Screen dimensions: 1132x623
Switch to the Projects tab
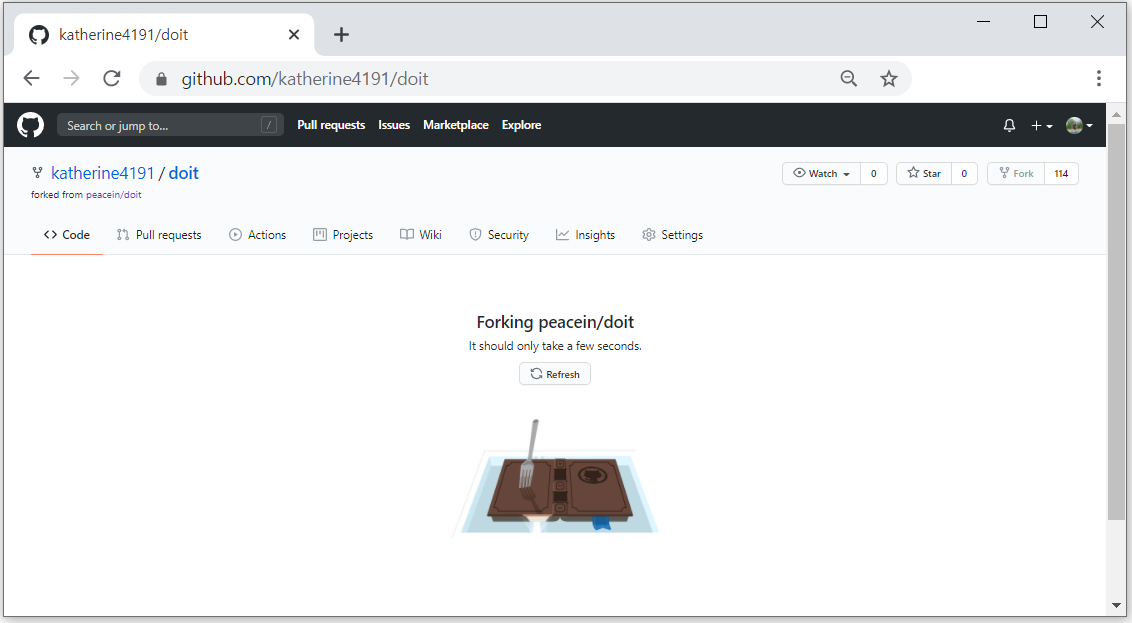tap(343, 235)
